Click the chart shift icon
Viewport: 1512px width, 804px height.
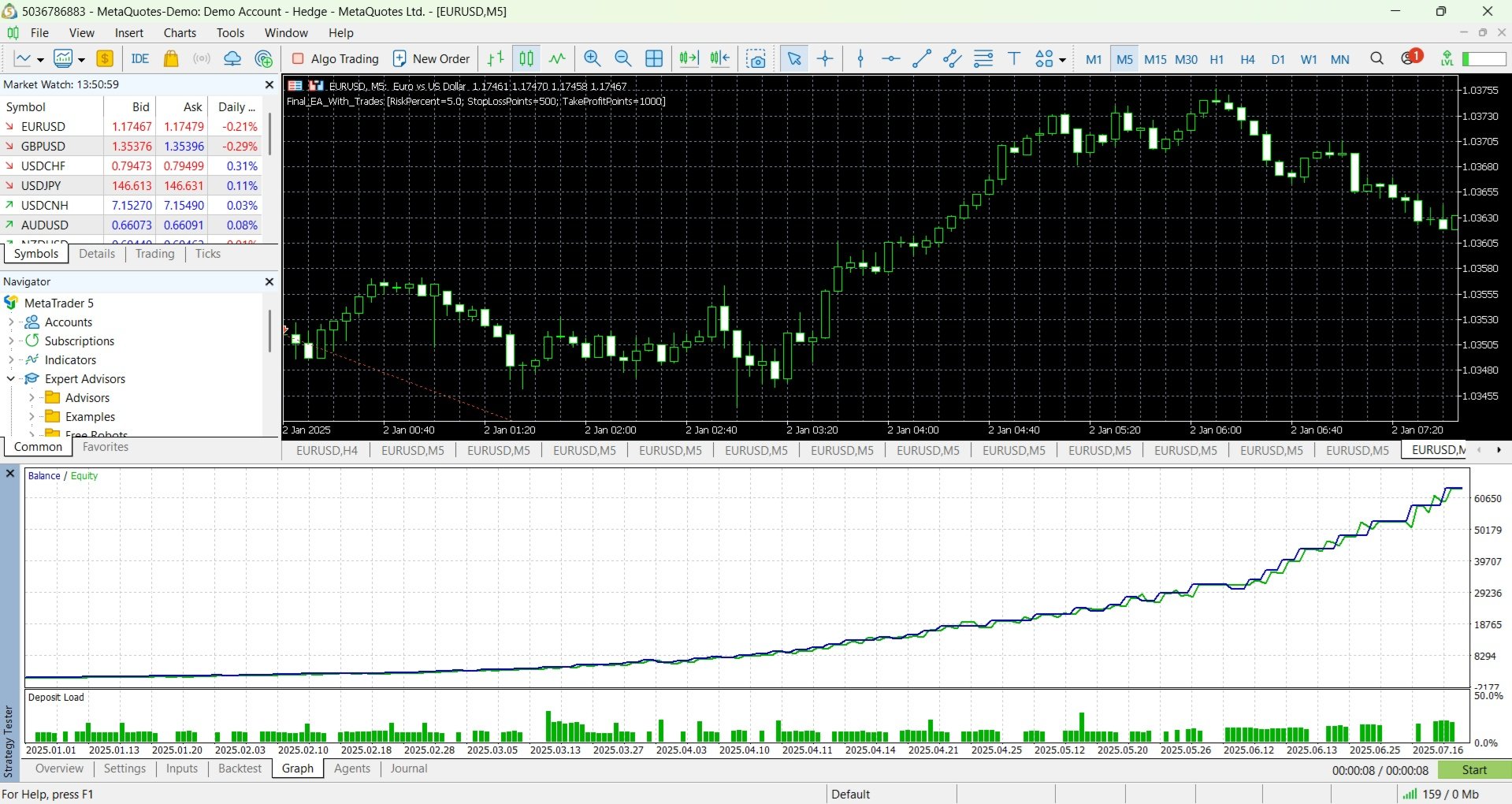tap(719, 59)
